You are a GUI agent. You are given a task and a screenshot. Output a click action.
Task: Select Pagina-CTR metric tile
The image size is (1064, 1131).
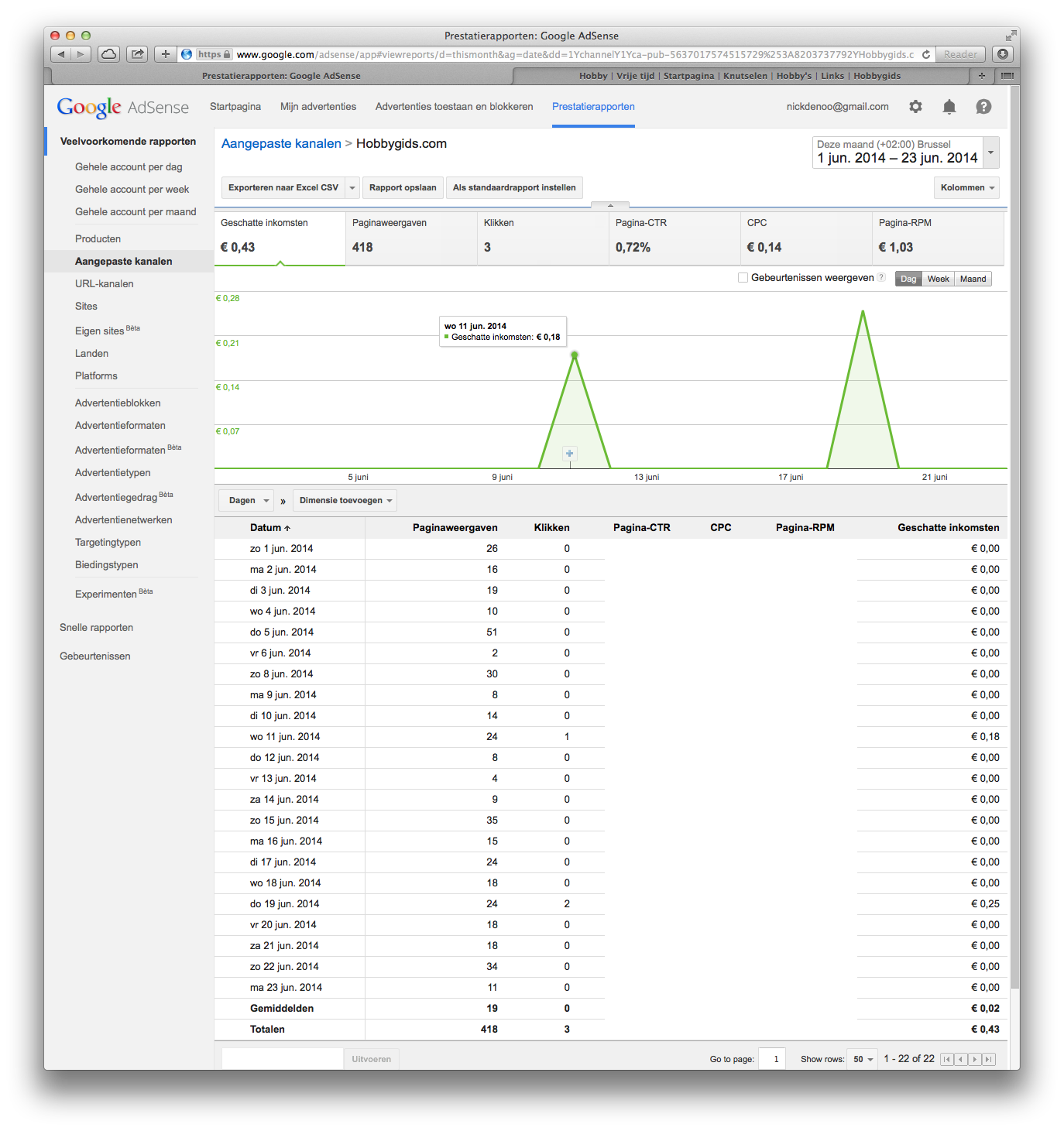point(674,238)
